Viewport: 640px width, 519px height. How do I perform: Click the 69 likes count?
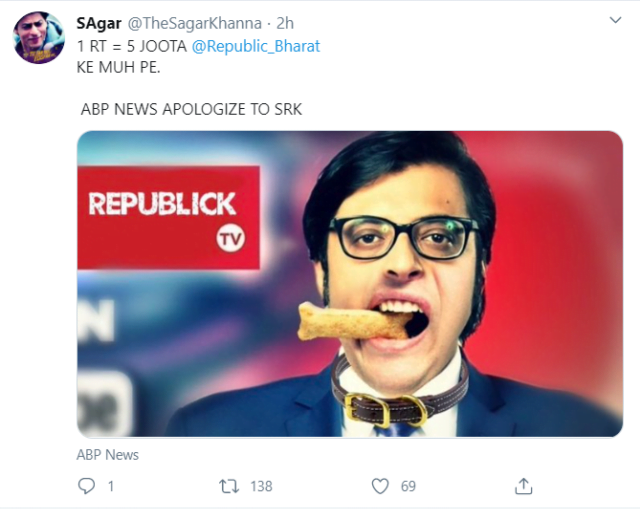[408, 486]
